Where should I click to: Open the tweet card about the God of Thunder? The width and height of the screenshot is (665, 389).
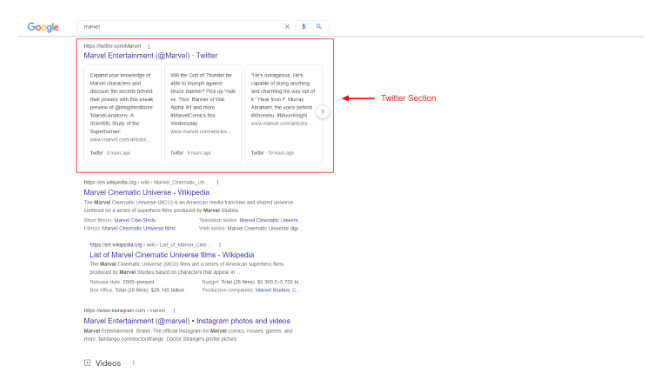[x=203, y=114]
